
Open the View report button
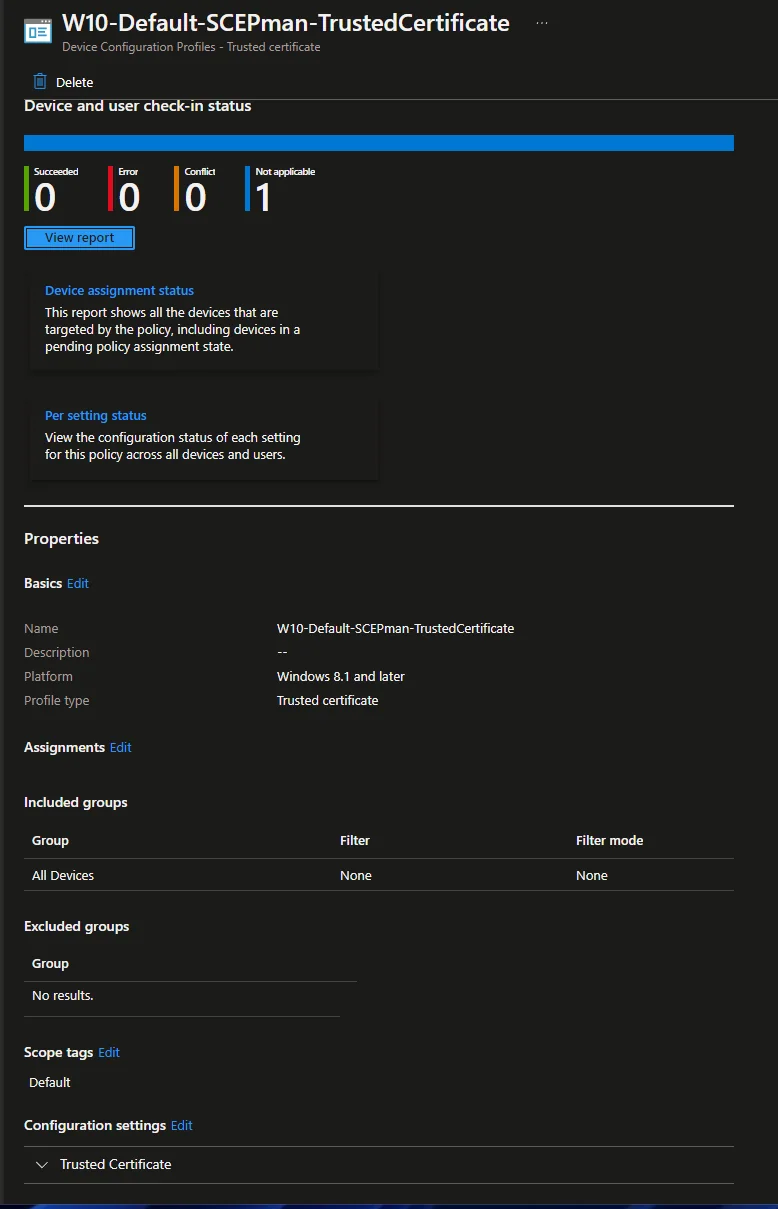79,238
